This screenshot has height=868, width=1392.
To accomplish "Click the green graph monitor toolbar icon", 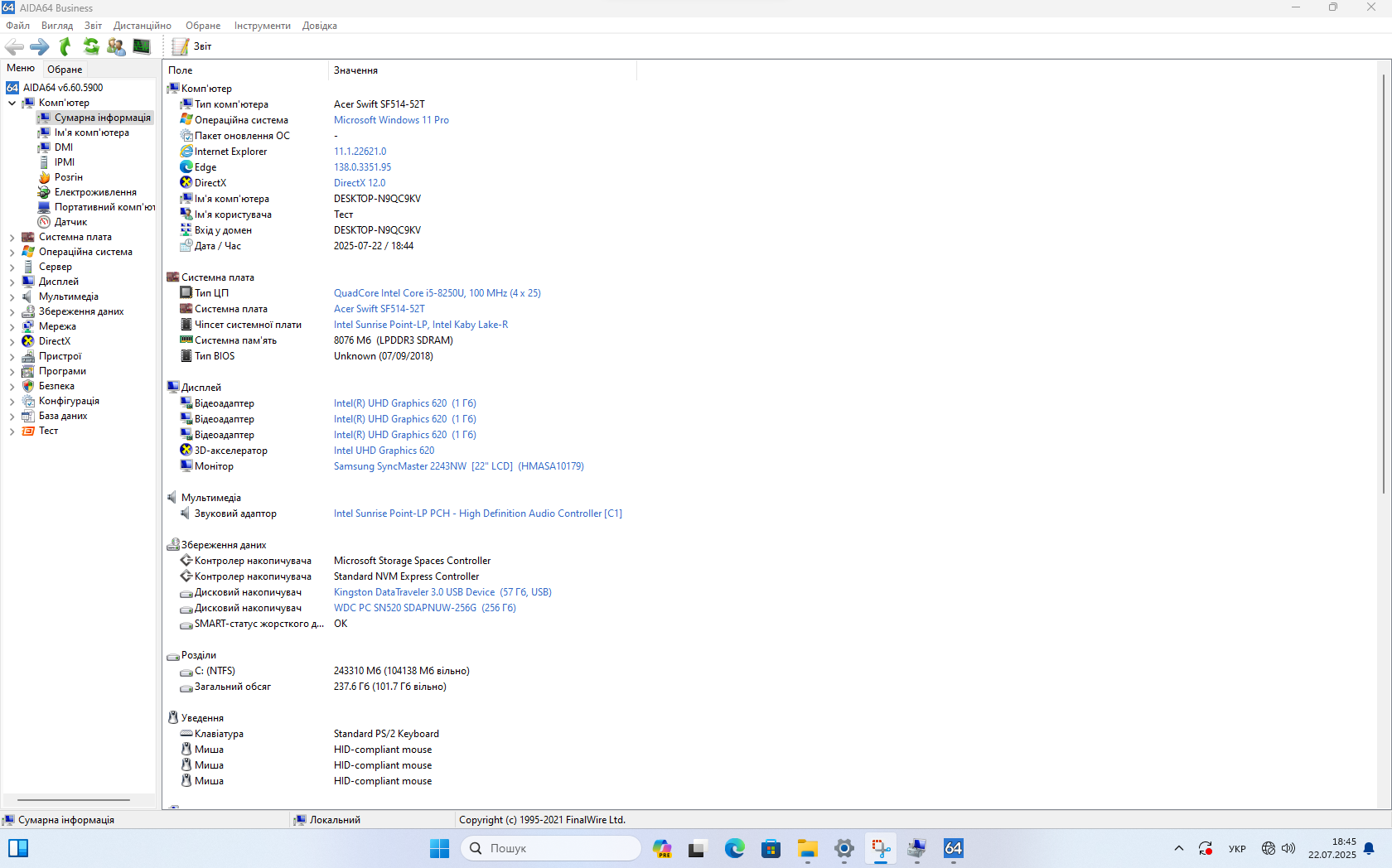I will click(x=142, y=46).
